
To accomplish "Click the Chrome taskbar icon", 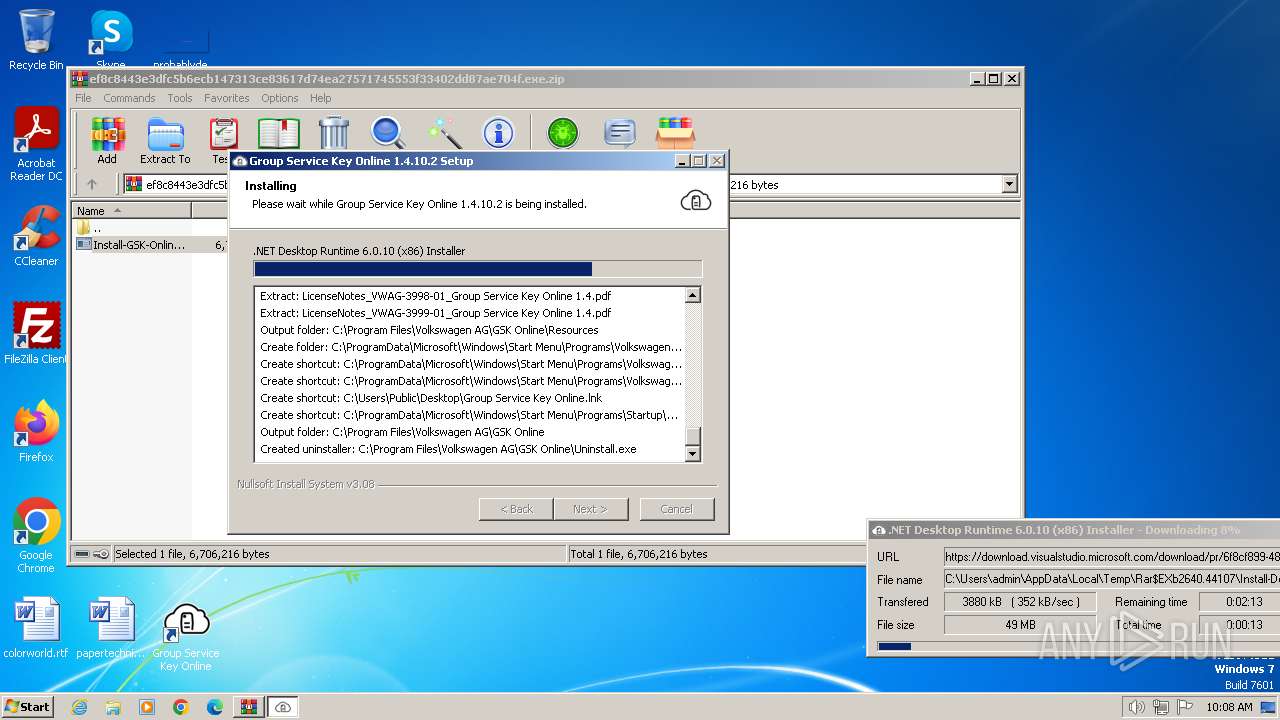I will 181,707.
